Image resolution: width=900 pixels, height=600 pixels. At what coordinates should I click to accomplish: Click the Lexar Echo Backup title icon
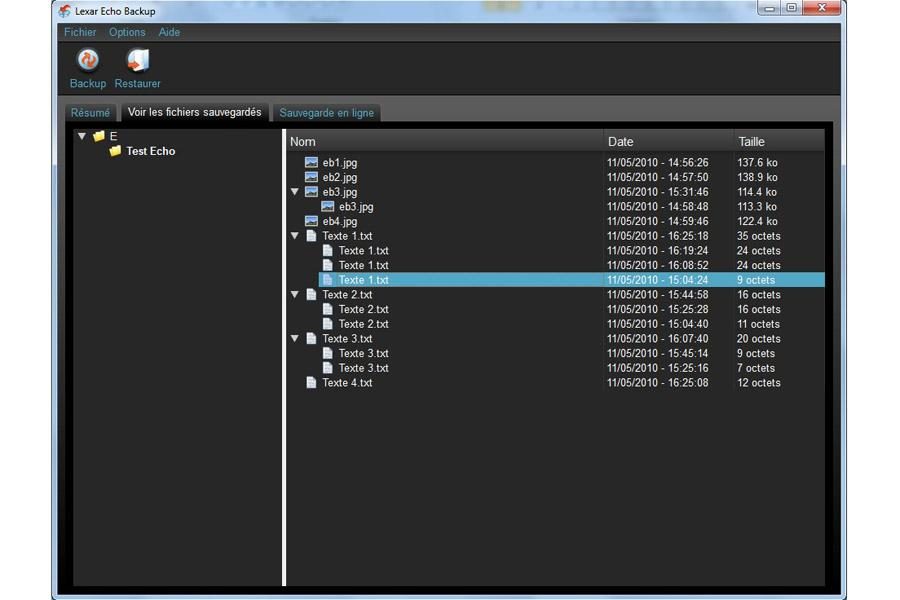pos(65,11)
